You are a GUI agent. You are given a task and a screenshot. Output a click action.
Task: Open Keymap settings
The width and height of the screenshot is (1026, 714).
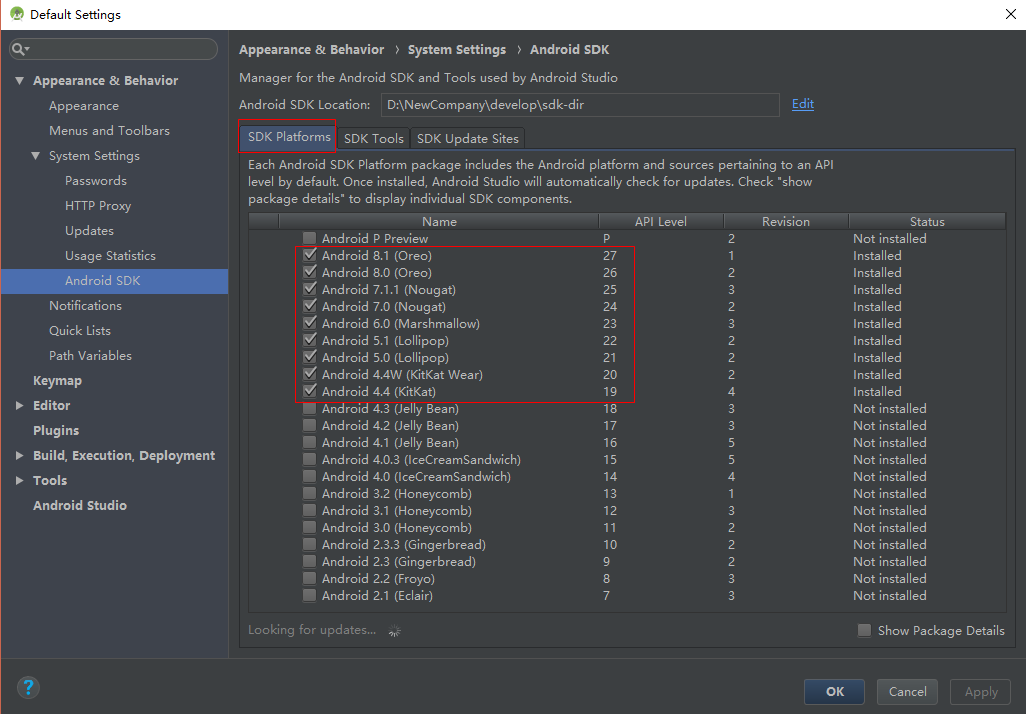58,381
